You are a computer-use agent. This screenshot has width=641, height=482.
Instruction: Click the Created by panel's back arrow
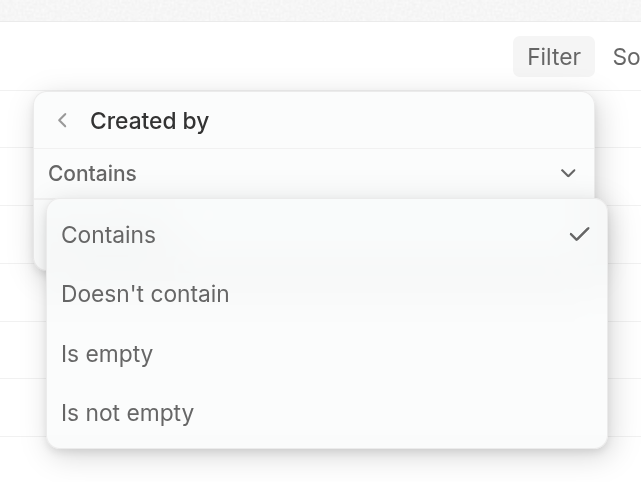pos(62,121)
